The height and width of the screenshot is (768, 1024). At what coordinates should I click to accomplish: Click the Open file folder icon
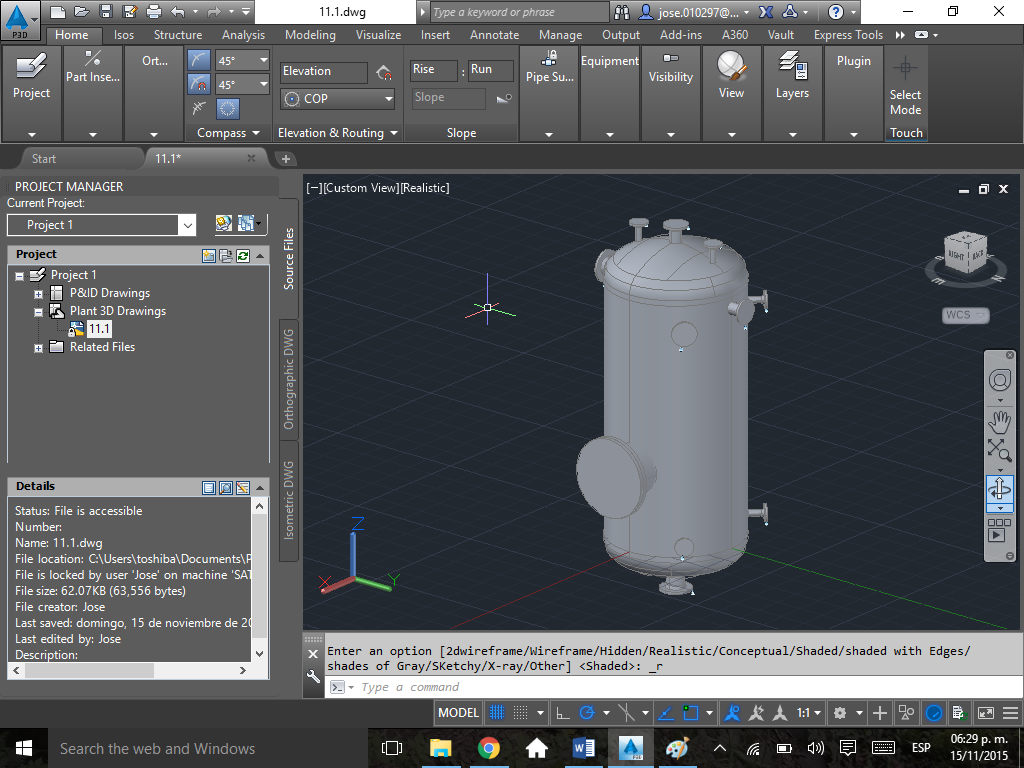point(82,11)
